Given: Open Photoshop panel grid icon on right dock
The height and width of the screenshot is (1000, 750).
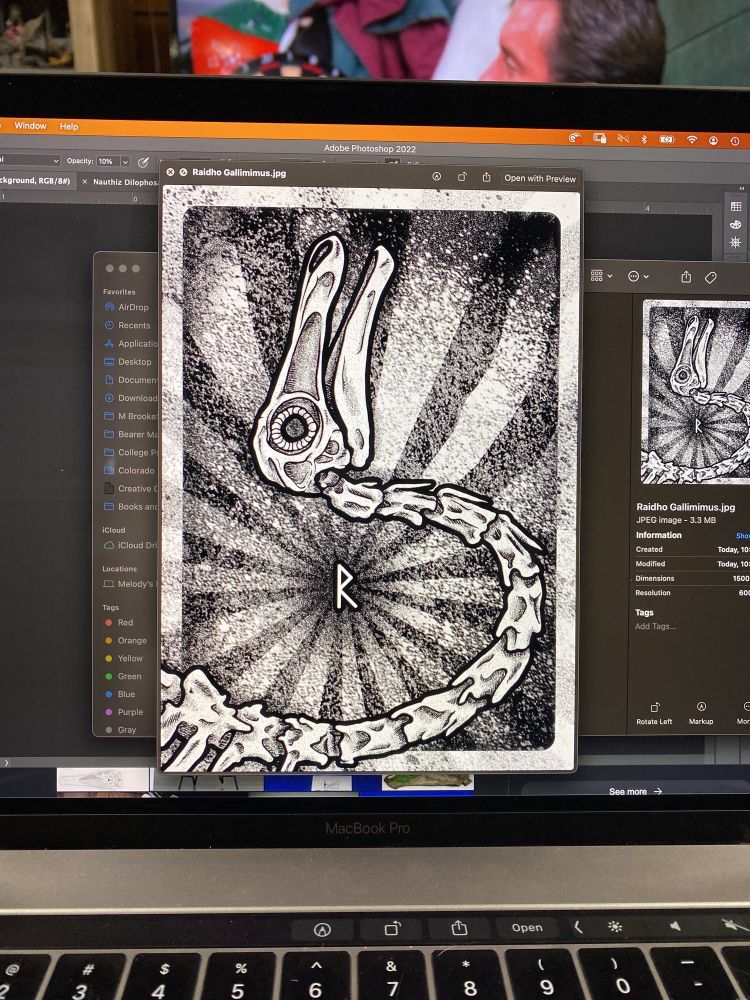Looking at the screenshot, I should click(735, 206).
